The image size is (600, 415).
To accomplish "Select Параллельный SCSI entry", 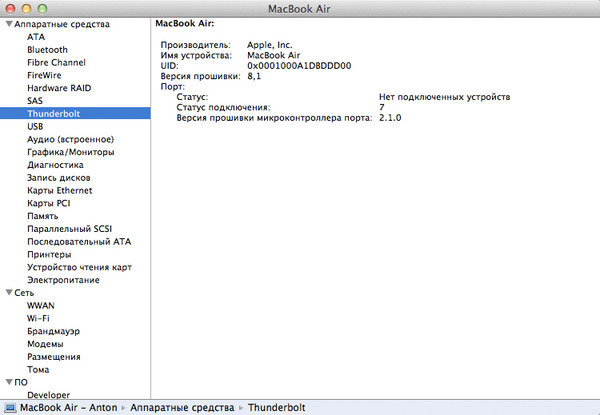I will click(x=70, y=229).
